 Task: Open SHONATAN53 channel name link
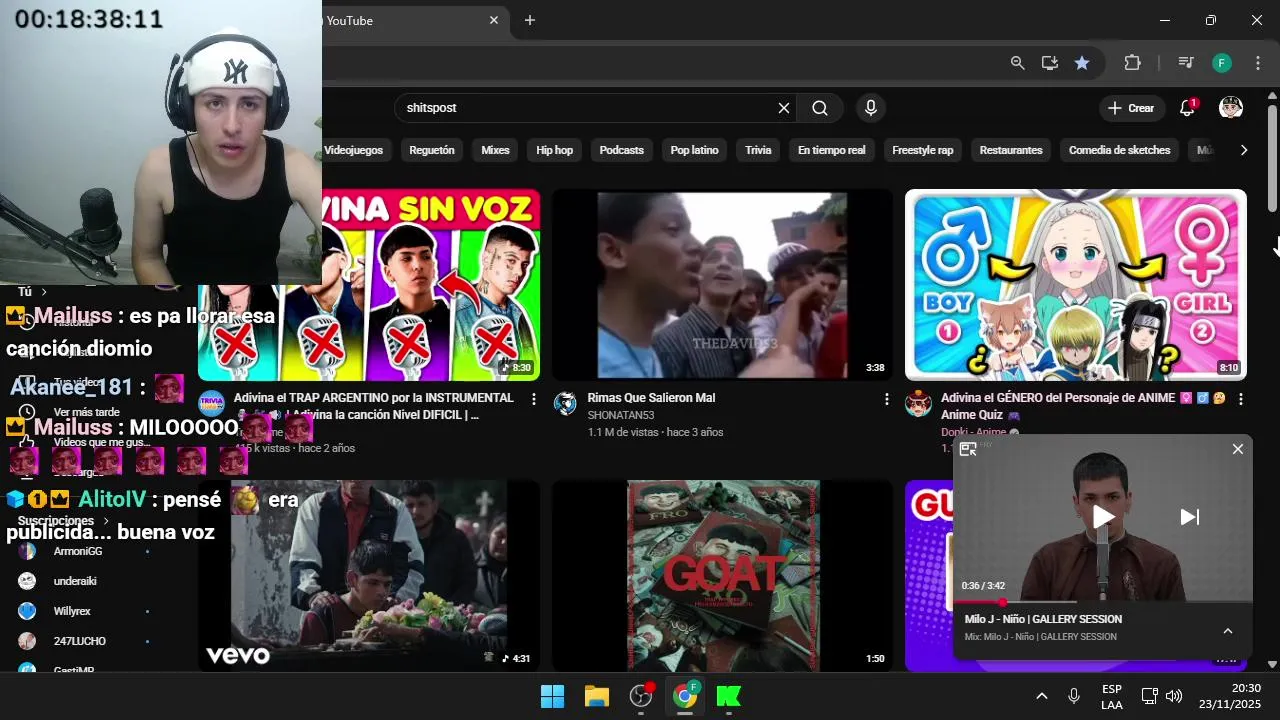(621, 415)
